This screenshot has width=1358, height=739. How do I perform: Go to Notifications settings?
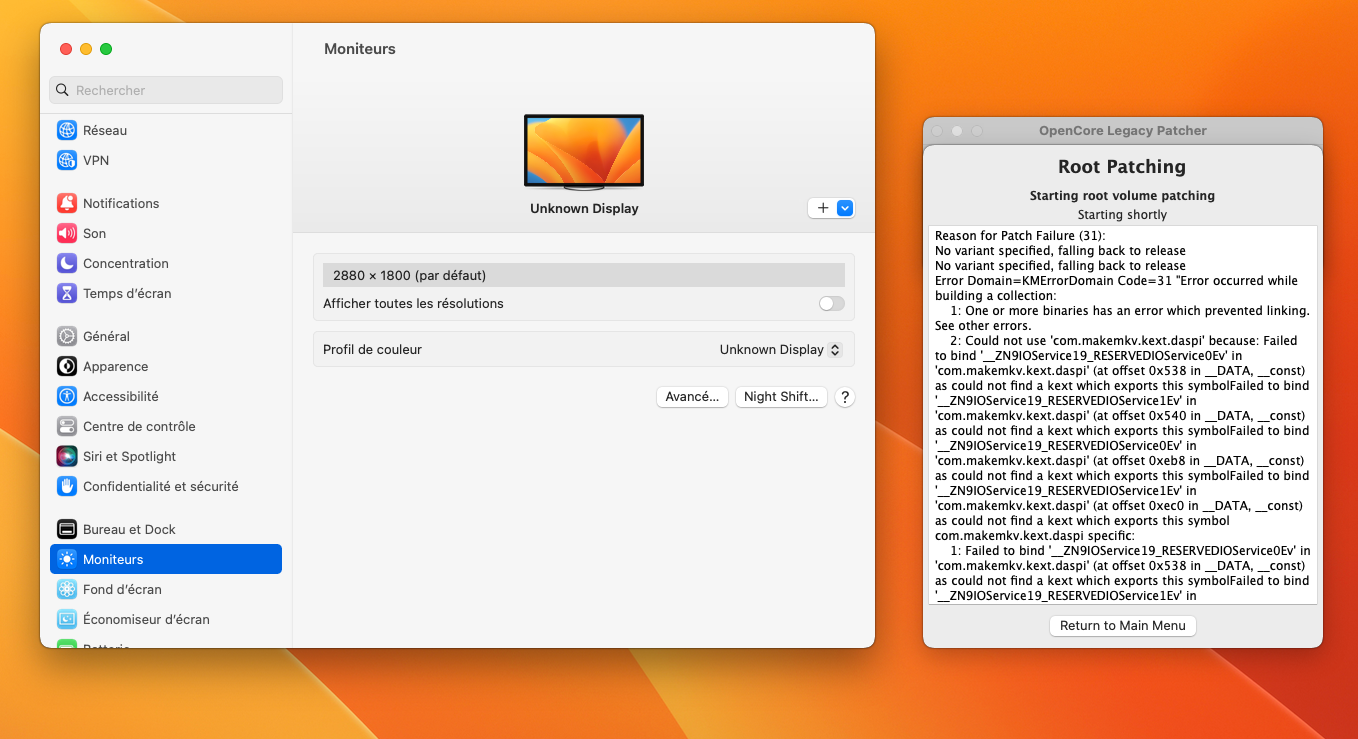pos(166,203)
